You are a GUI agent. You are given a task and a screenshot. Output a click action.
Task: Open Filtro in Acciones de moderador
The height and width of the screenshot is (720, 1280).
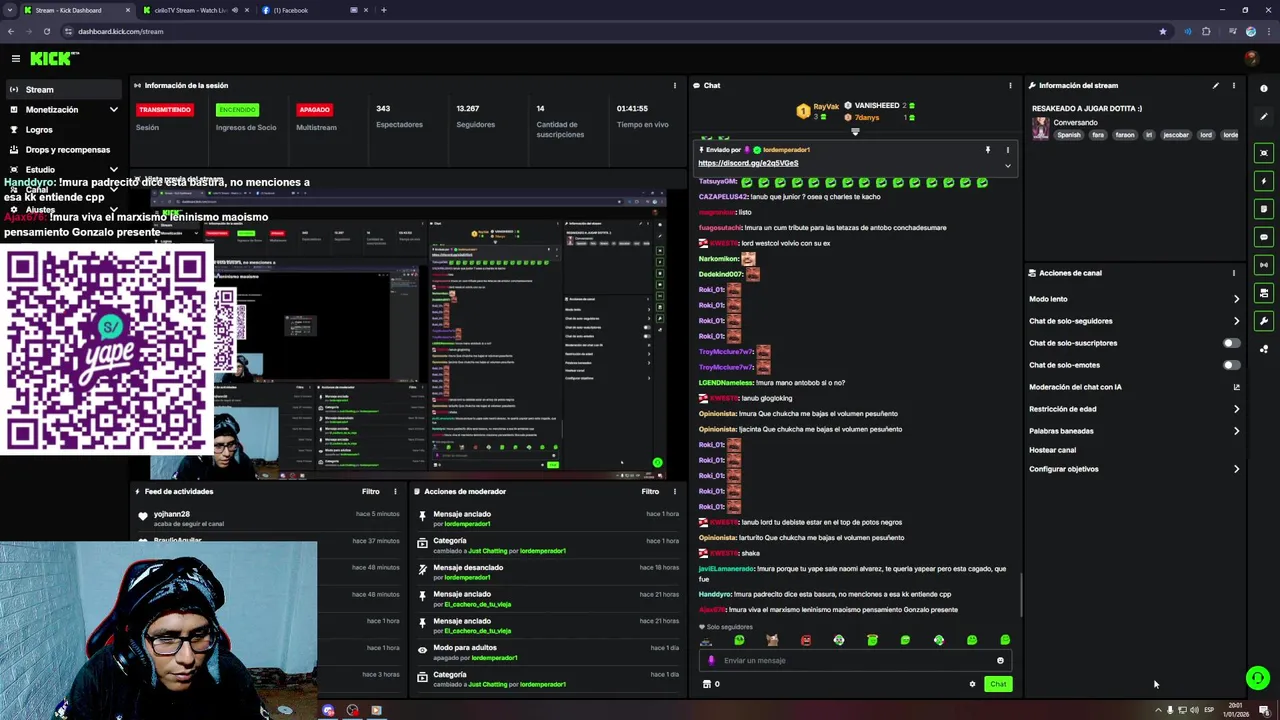tap(651, 492)
